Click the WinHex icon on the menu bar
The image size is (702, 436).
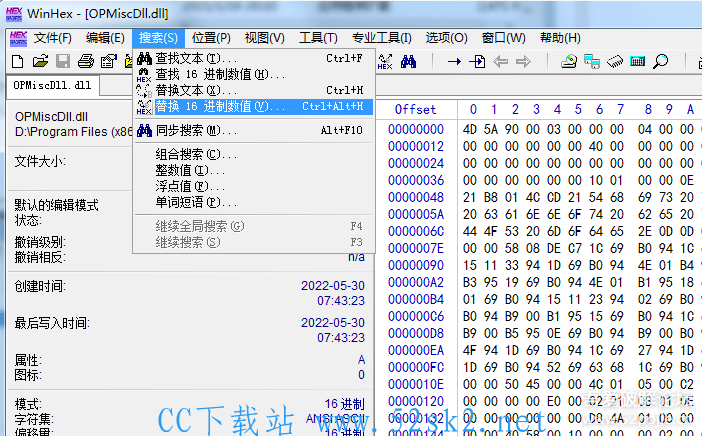[18, 38]
